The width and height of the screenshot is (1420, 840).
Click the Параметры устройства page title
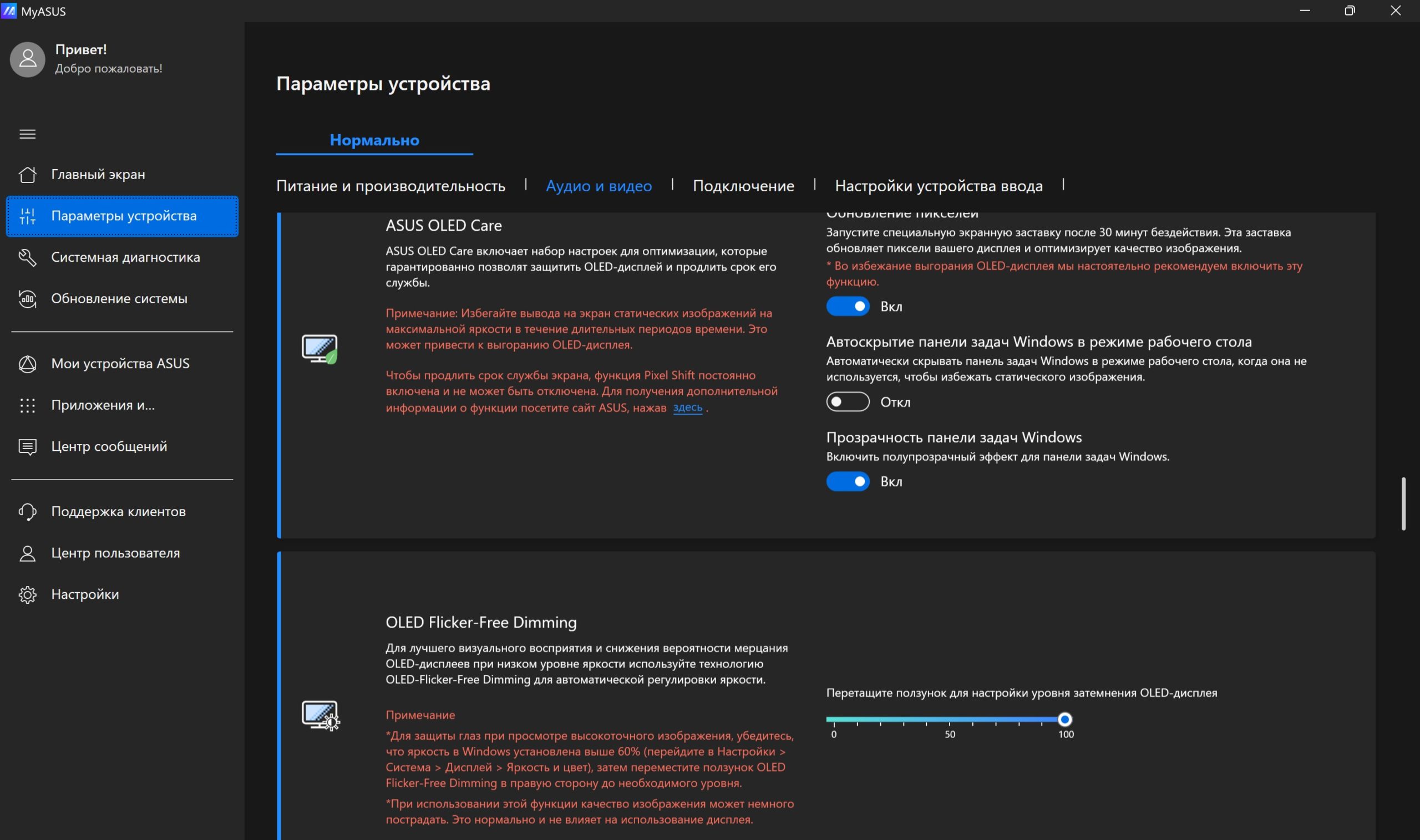[383, 84]
